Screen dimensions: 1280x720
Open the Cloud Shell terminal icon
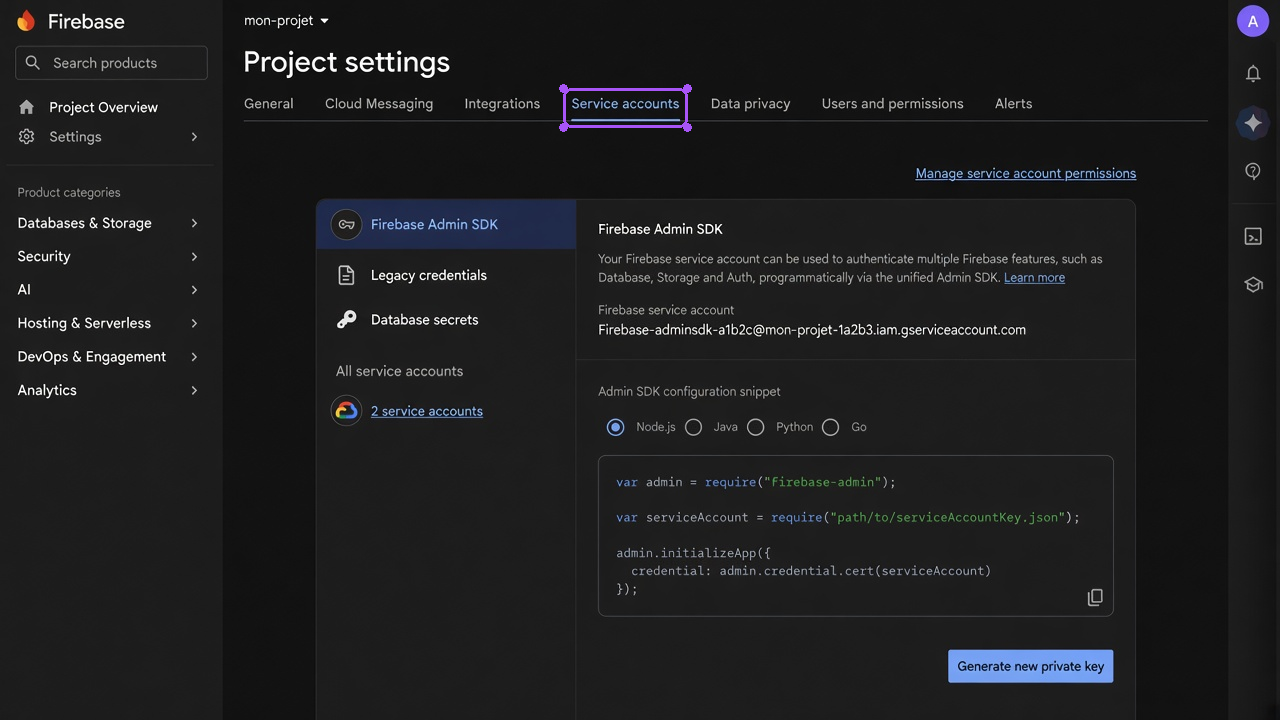(x=1253, y=236)
